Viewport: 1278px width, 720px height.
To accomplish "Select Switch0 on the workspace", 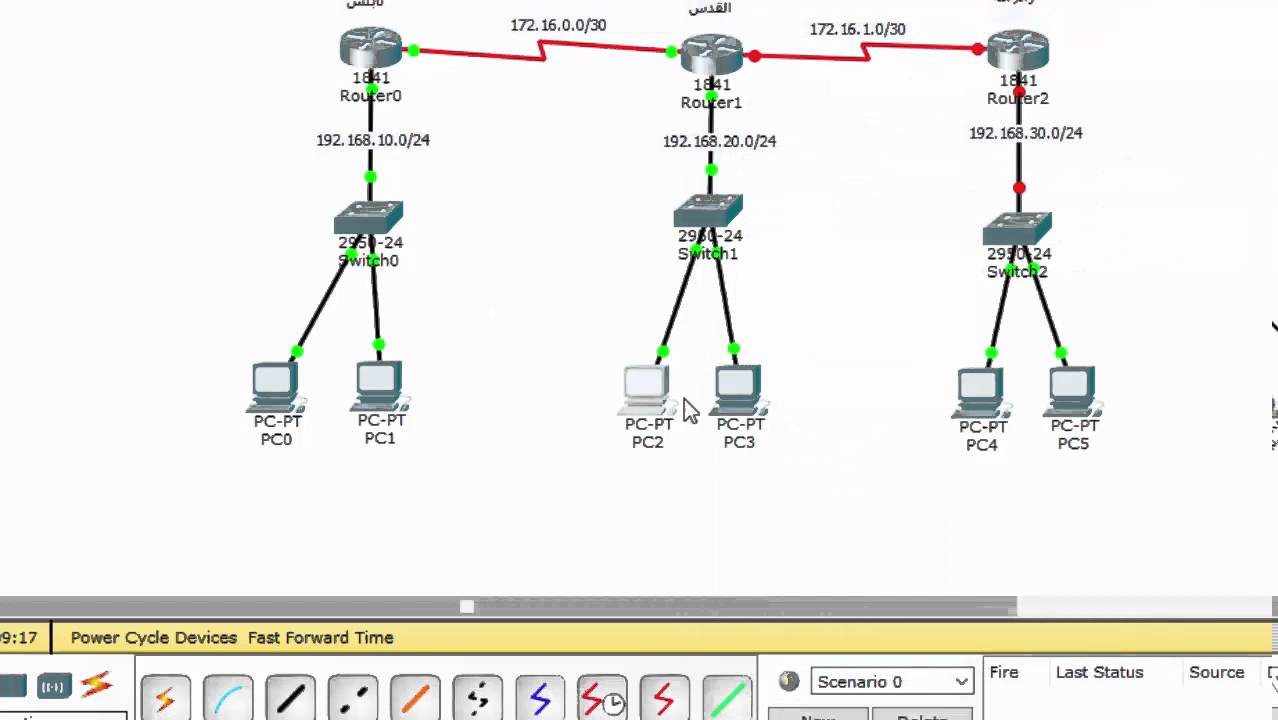I will [368, 218].
